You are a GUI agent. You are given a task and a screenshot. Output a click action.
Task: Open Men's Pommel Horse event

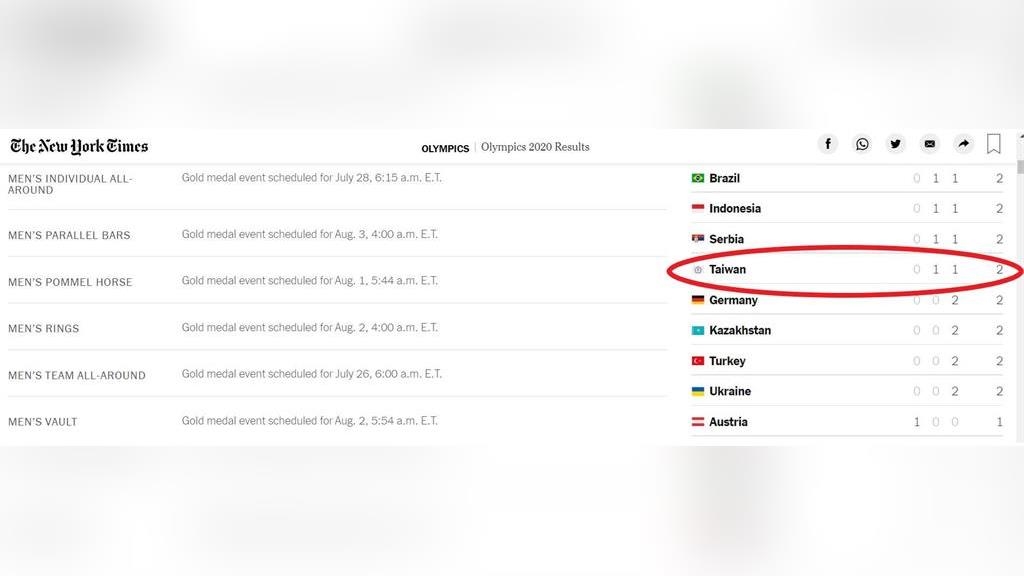[x=70, y=282]
